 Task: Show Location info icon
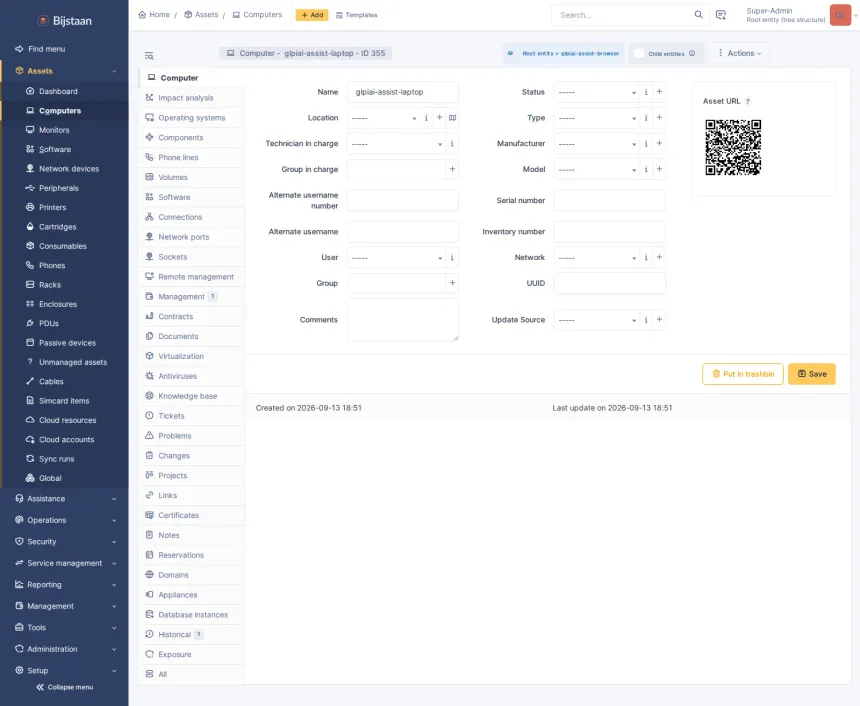pyautogui.click(x=426, y=117)
